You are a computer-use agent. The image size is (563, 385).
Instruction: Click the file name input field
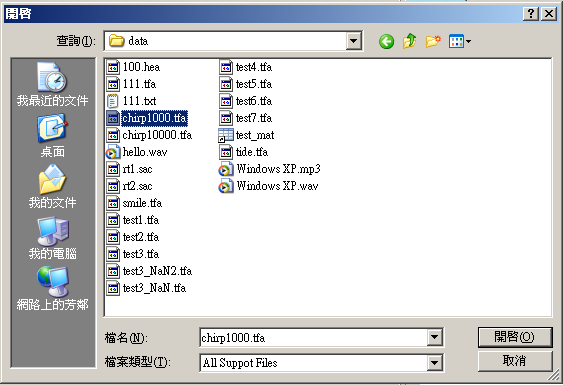pyautogui.click(x=313, y=338)
